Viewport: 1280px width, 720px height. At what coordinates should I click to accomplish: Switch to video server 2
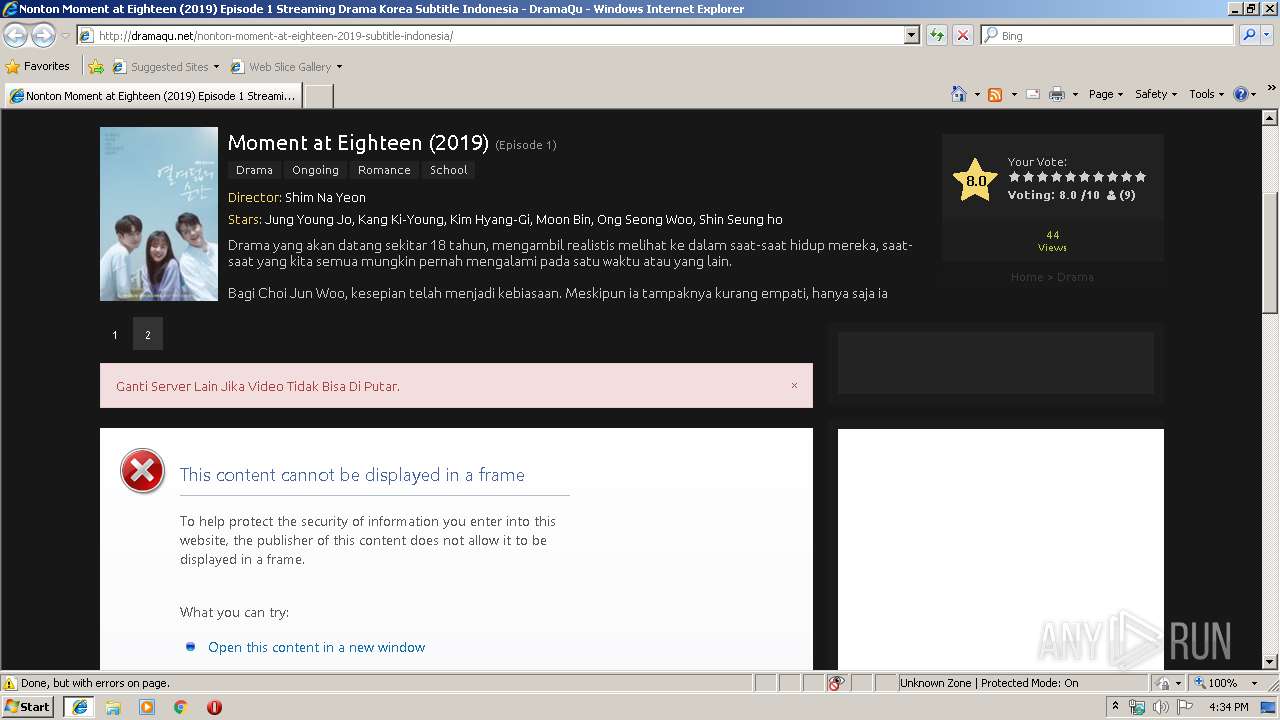pos(147,335)
